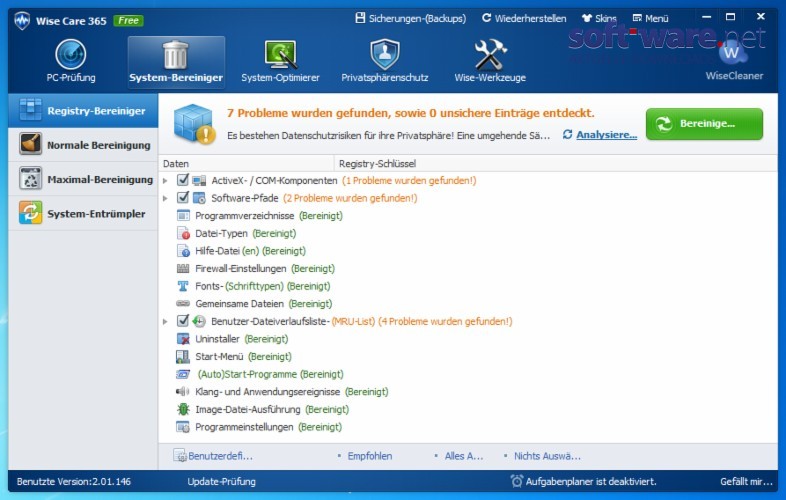Click the Gemeinsame Dateien row icon
The image size is (786, 500).
pos(183,303)
